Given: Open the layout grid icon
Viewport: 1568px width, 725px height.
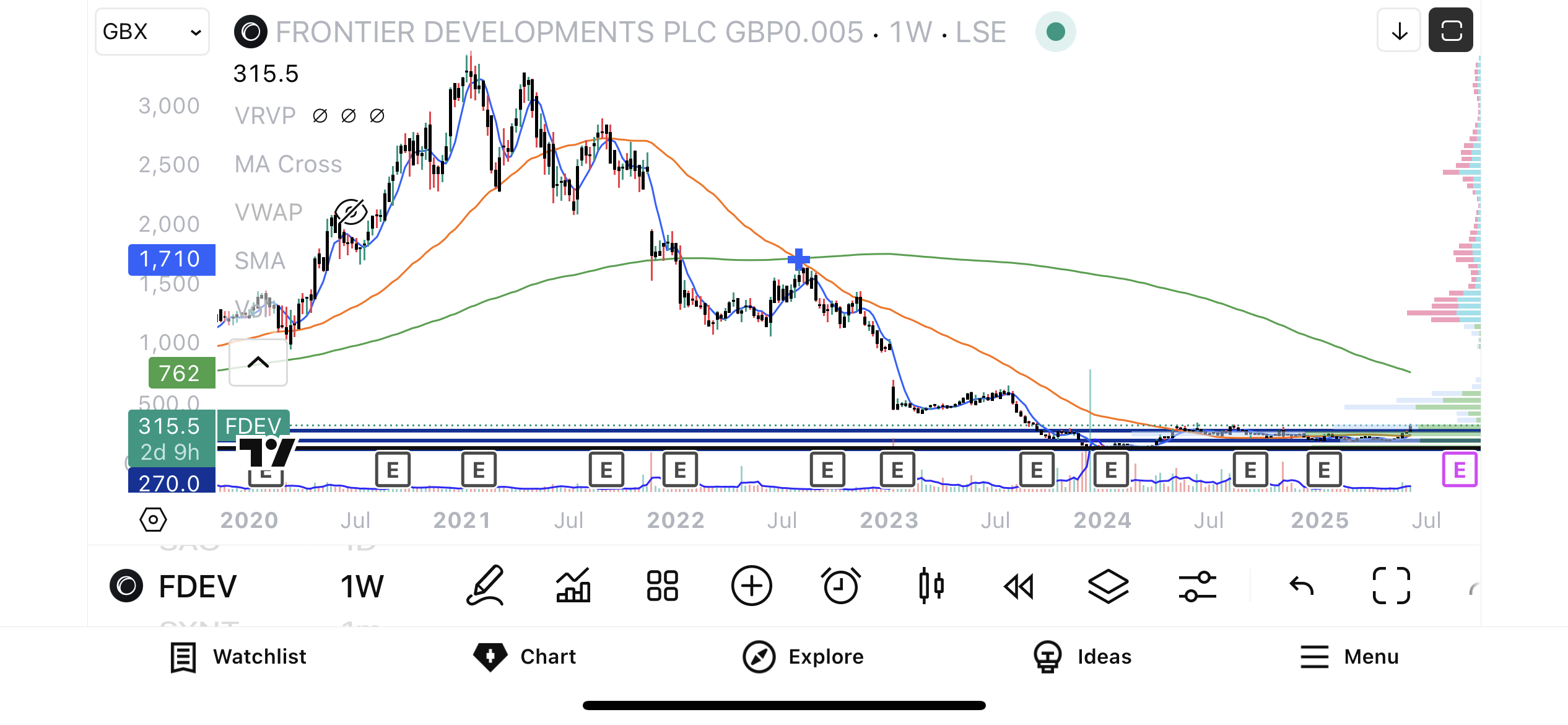Looking at the screenshot, I should click(x=662, y=586).
